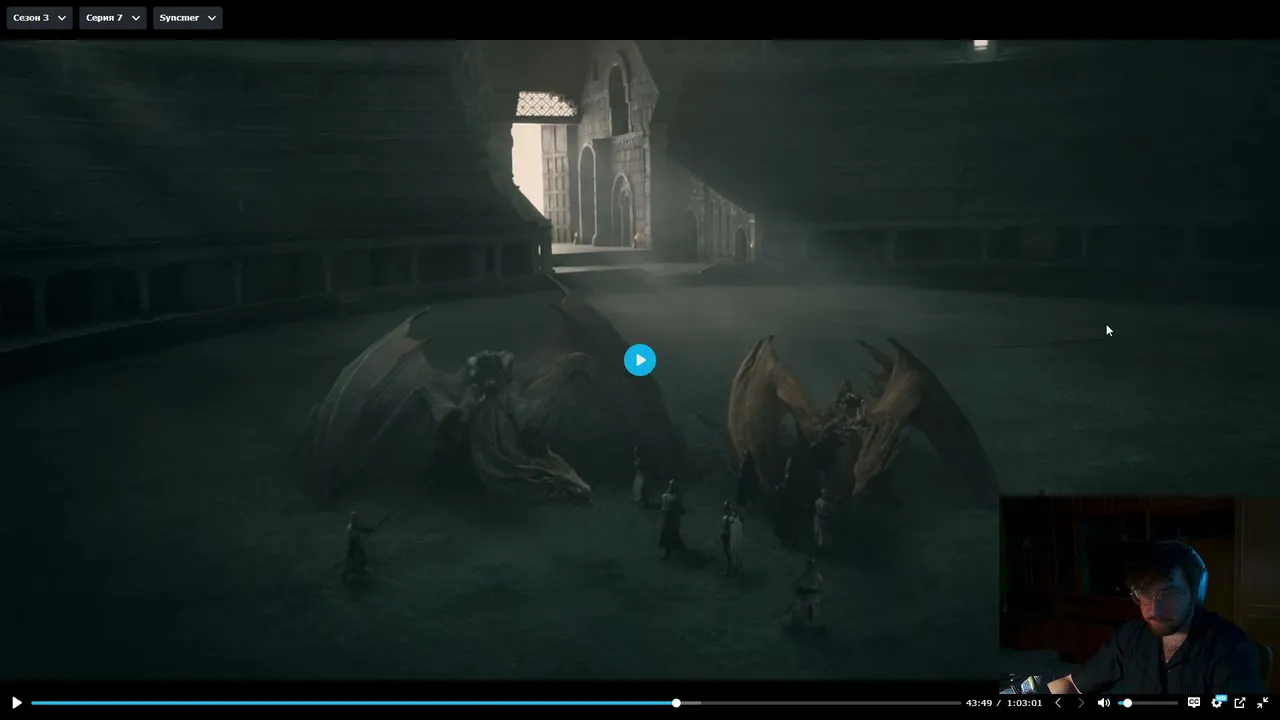The image size is (1280, 720).
Task: Seek using the video progress bar handle
Action: click(676, 703)
